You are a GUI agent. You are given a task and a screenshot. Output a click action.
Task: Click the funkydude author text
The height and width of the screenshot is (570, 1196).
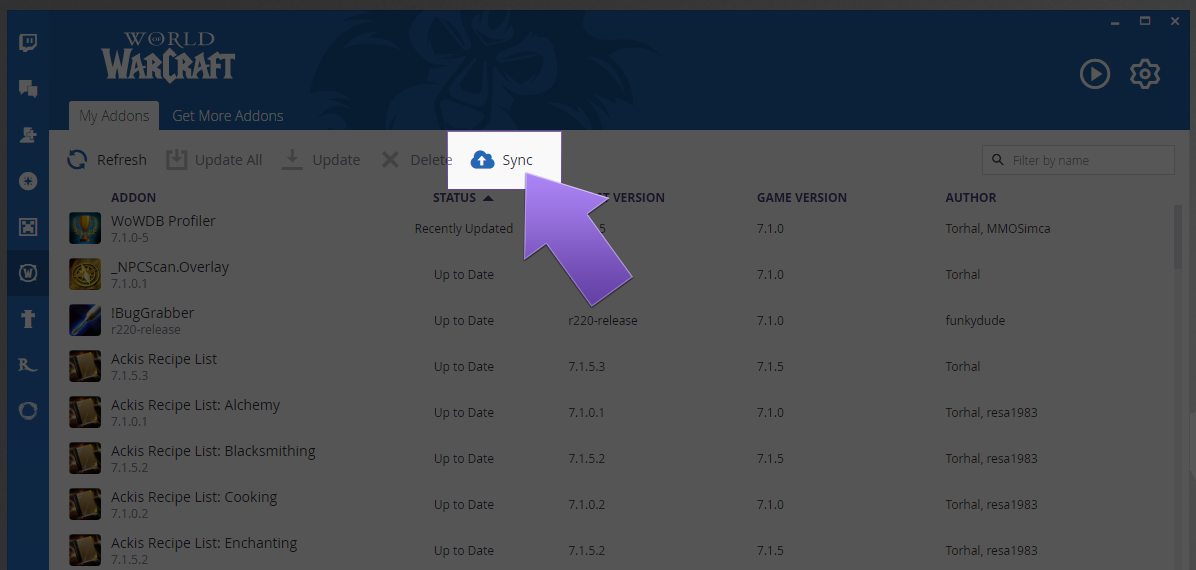(x=975, y=320)
